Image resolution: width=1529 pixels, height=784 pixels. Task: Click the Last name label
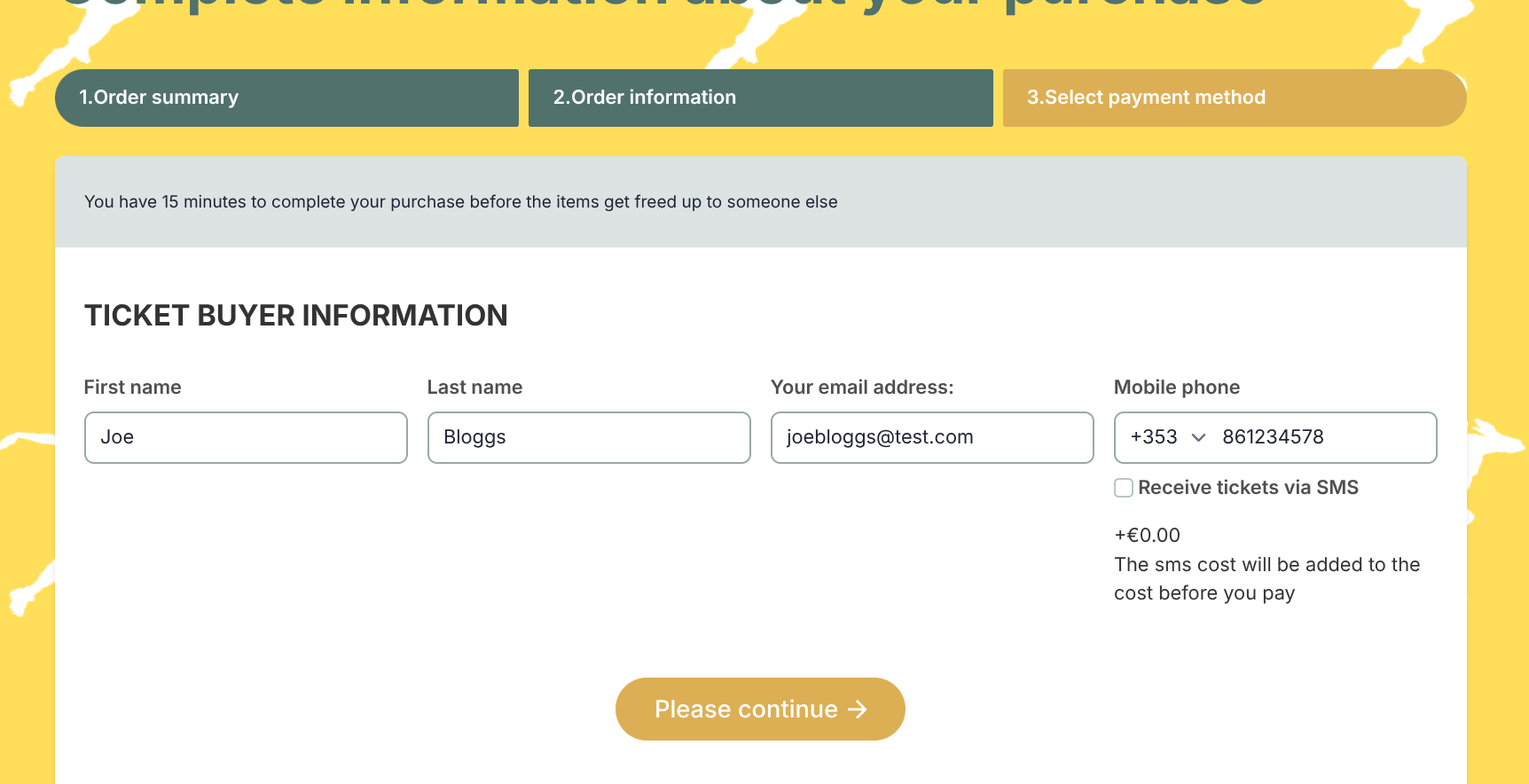pos(474,388)
